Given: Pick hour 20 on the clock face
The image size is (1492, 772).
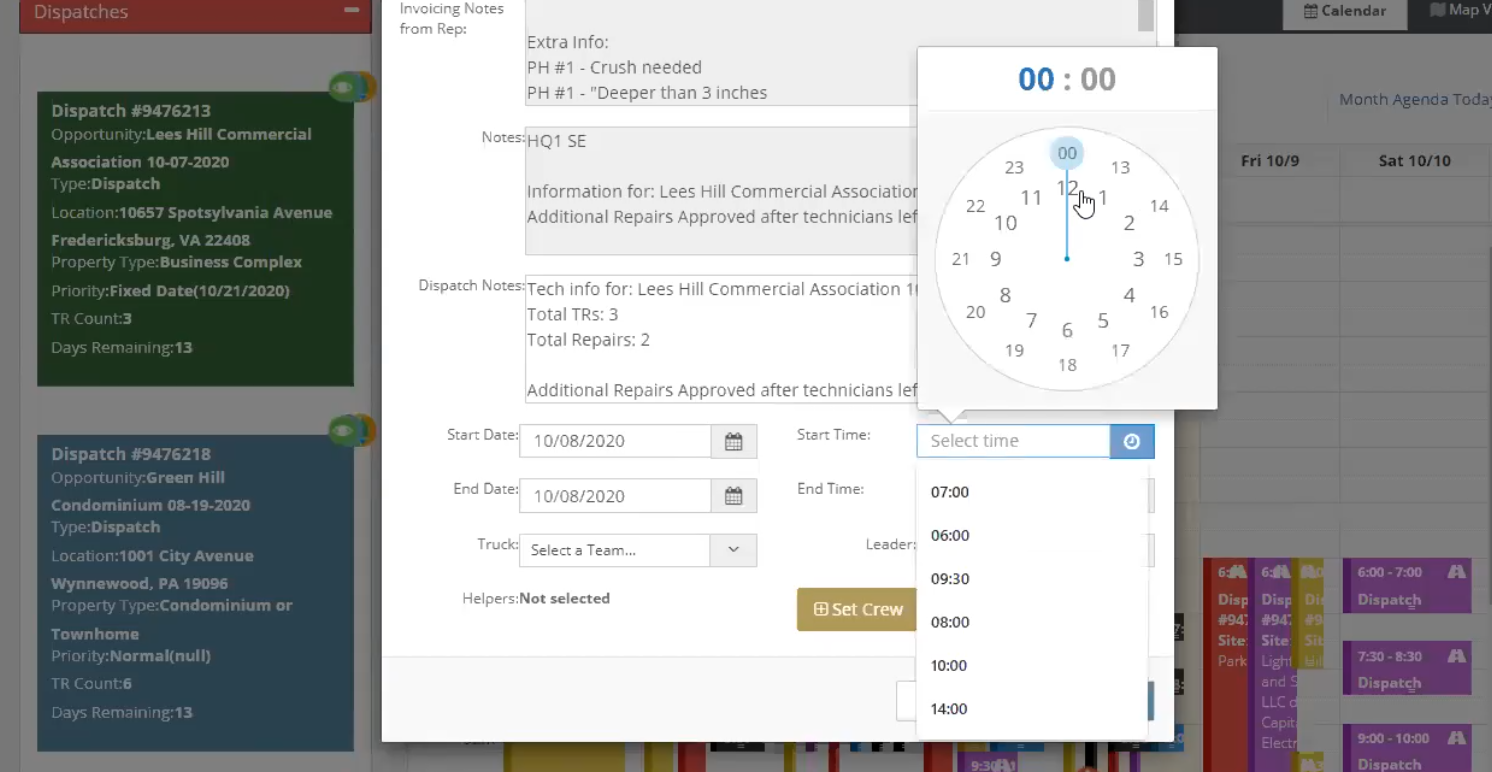Looking at the screenshot, I should tap(975, 312).
